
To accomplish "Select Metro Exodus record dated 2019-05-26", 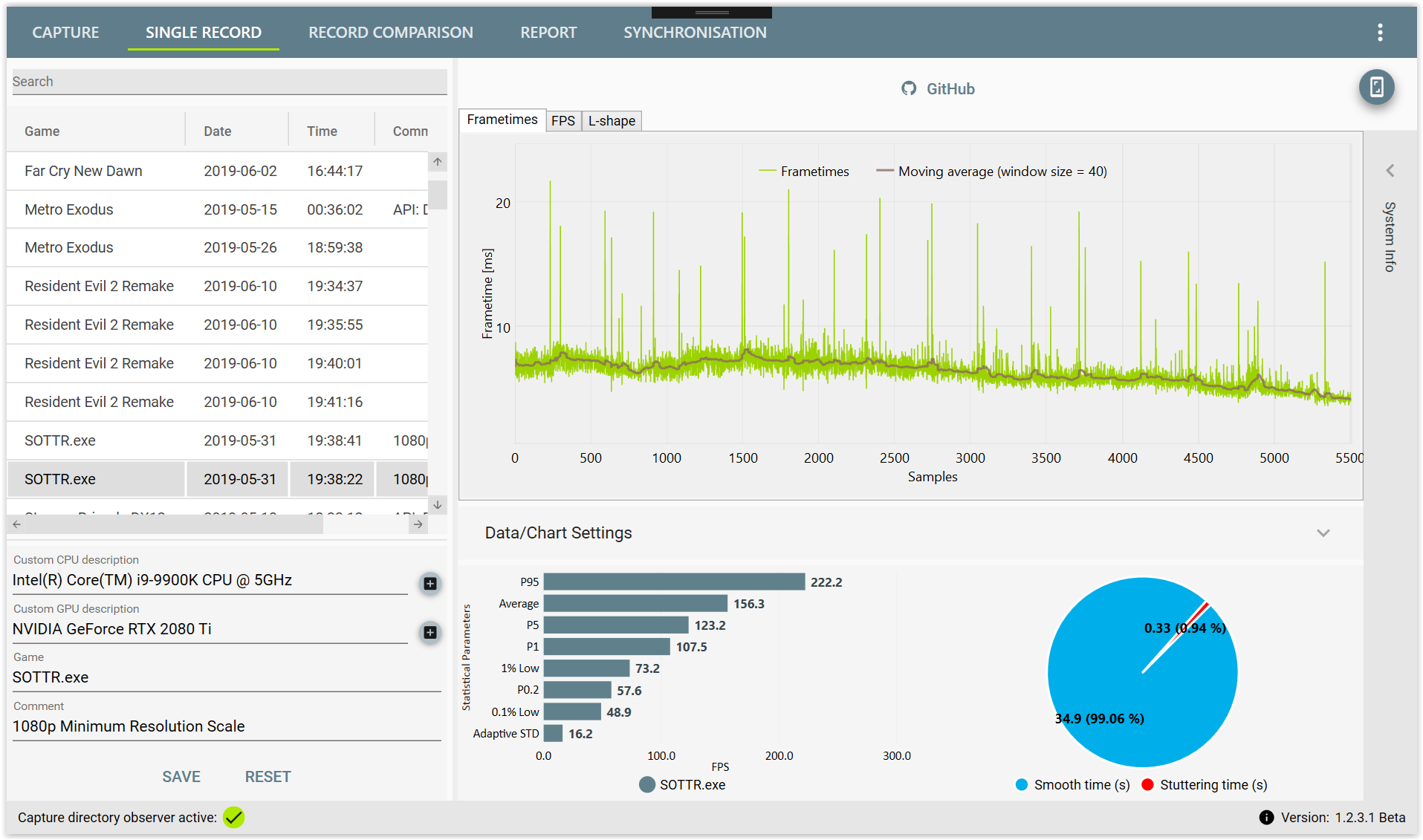I will pyautogui.click(x=218, y=247).
